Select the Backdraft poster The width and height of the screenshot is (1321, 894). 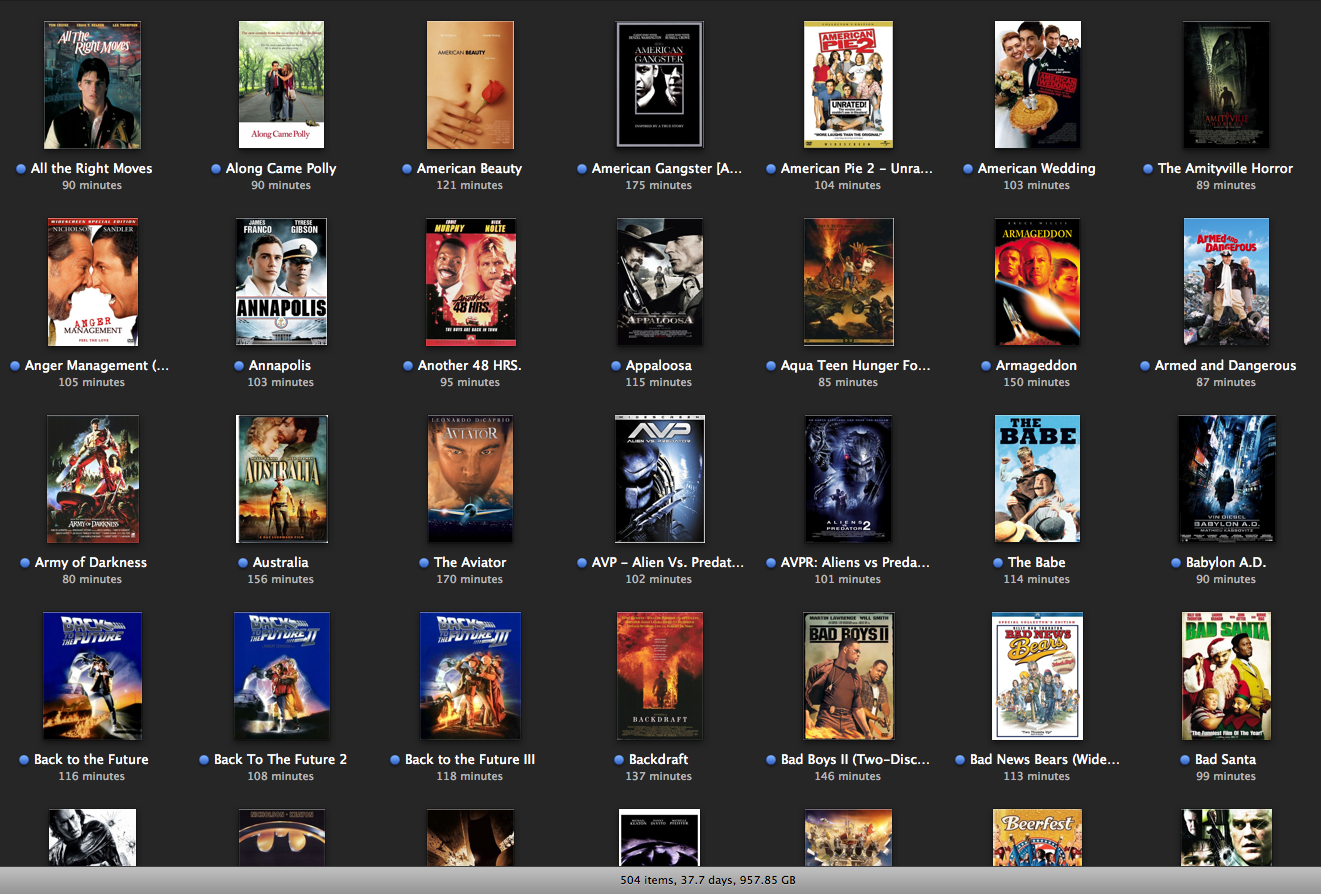pos(659,676)
